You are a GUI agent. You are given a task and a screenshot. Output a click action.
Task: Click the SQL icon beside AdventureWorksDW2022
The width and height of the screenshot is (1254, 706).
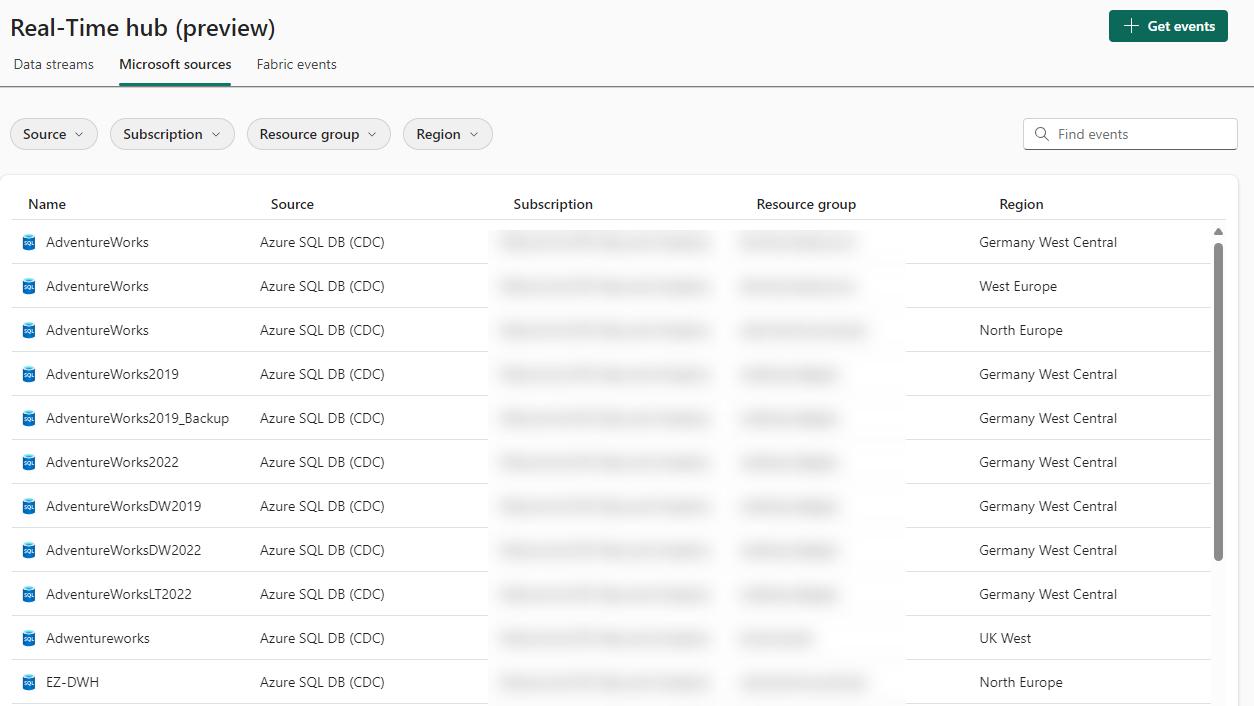(x=27, y=549)
